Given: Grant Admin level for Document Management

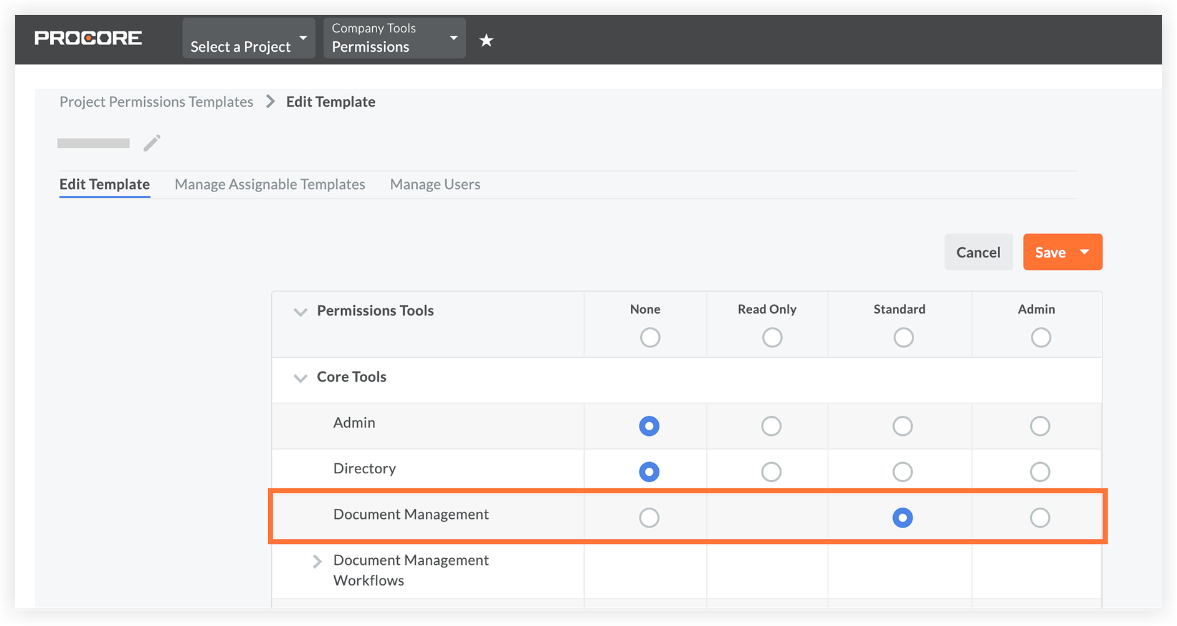Looking at the screenshot, I should [x=1039, y=517].
